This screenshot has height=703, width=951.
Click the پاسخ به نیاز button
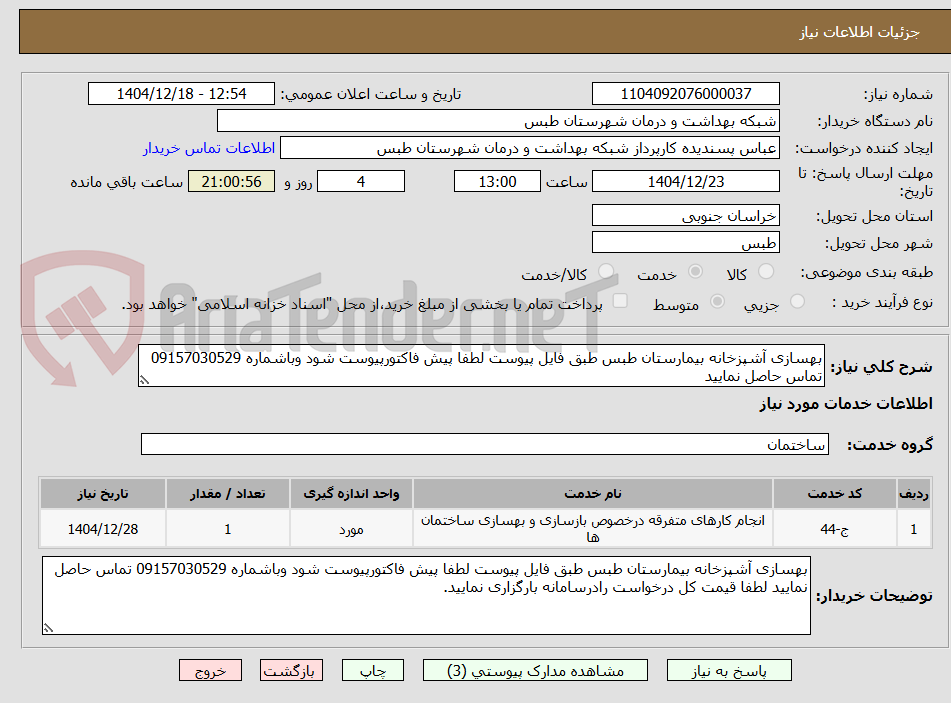click(729, 671)
